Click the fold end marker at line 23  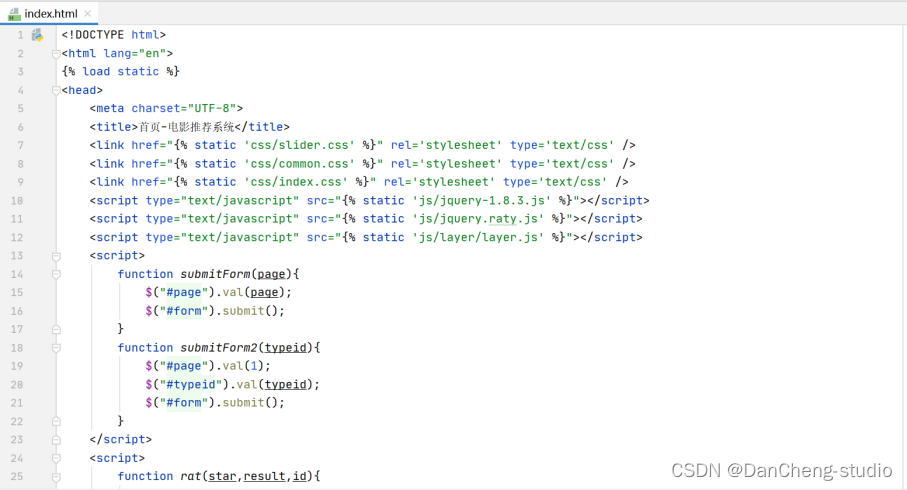[56, 440]
